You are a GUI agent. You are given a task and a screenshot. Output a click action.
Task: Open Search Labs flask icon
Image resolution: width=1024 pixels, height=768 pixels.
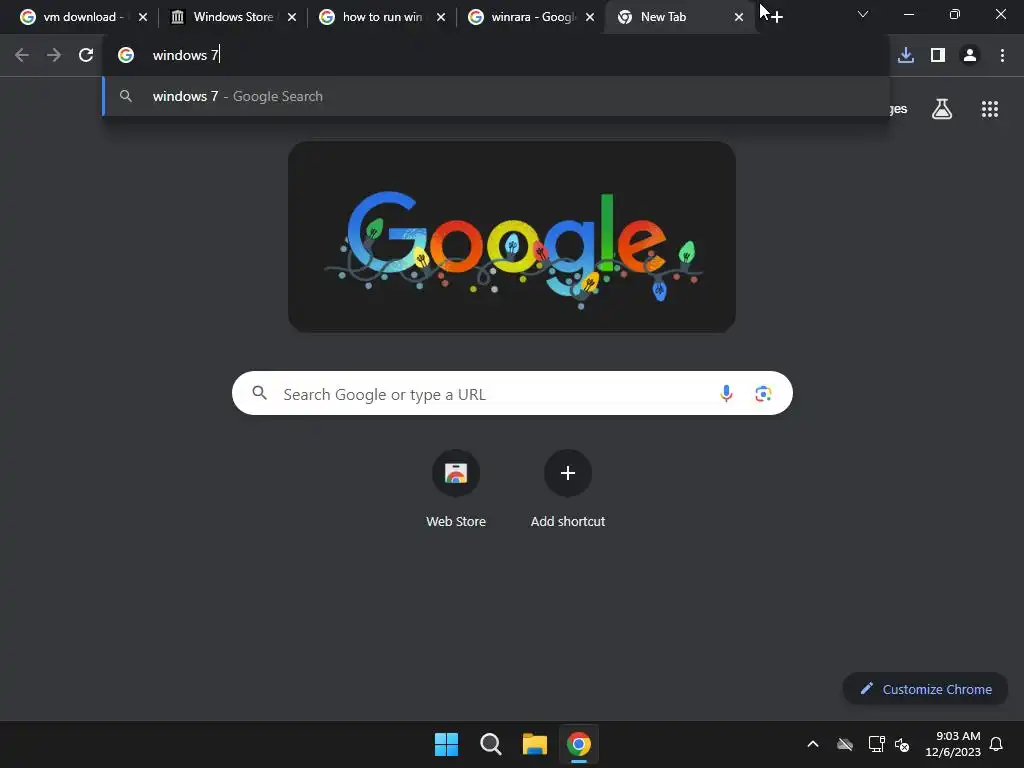coord(942,109)
